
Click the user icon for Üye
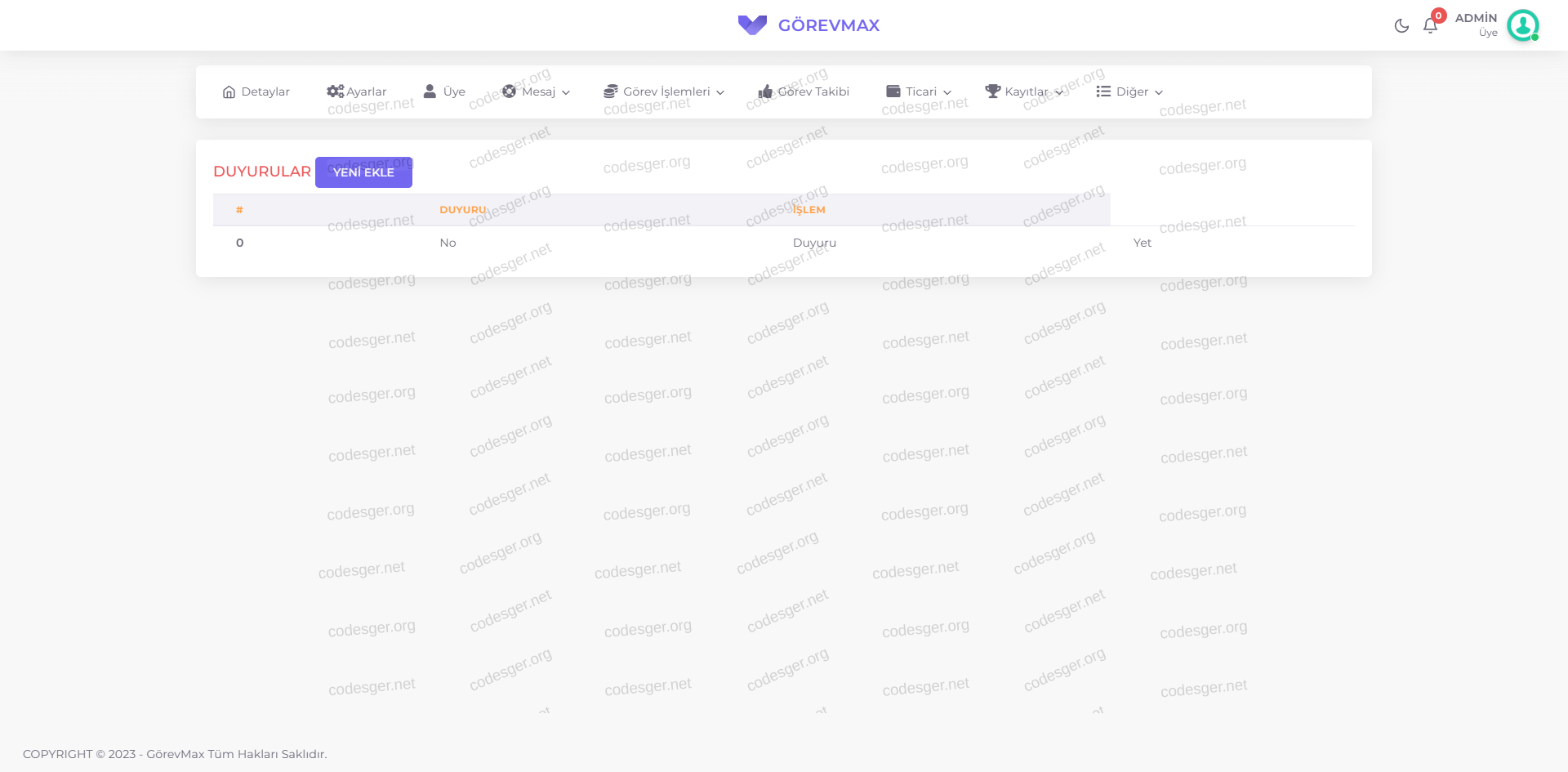click(430, 91)
